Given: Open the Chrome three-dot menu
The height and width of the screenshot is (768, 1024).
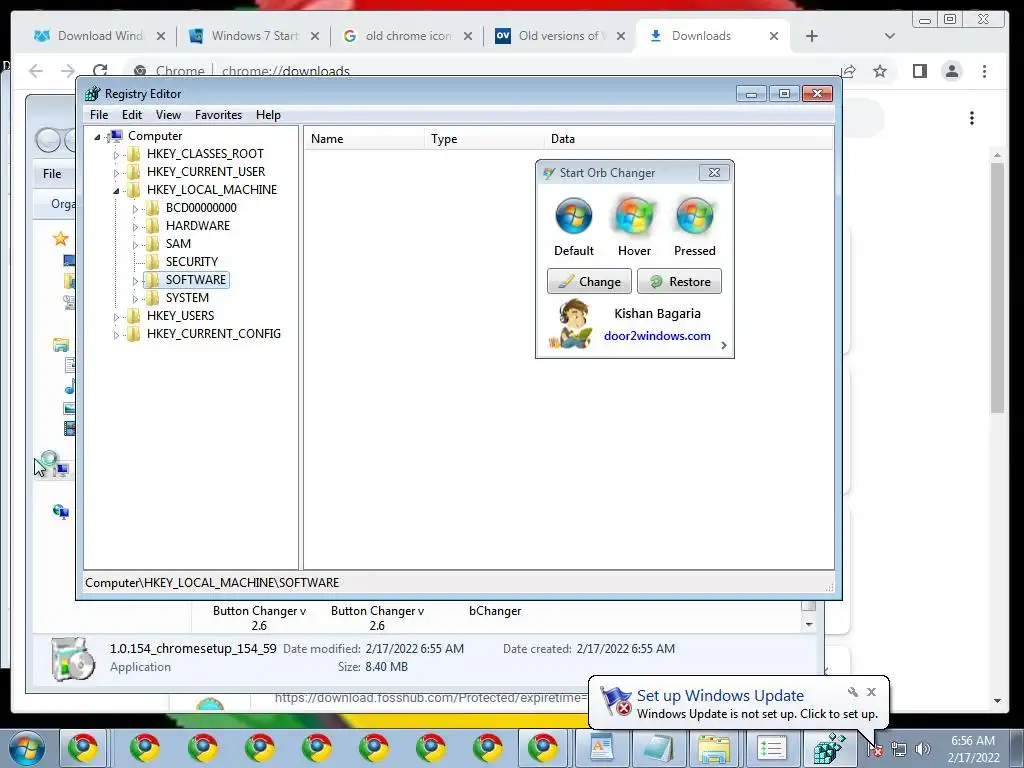Looking at the screenshot, I should 984,71.
